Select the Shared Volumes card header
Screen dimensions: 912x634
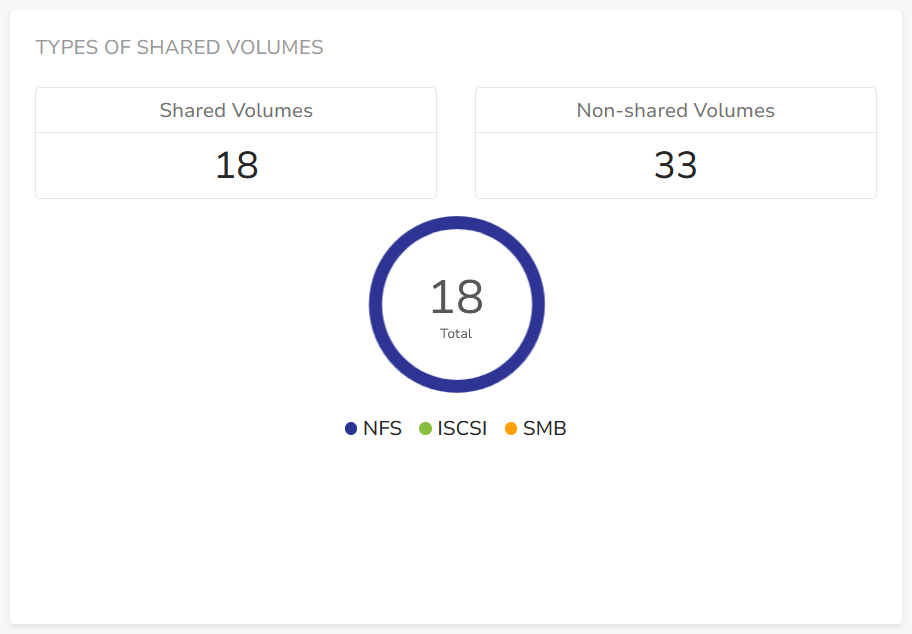tap(236, 111)
